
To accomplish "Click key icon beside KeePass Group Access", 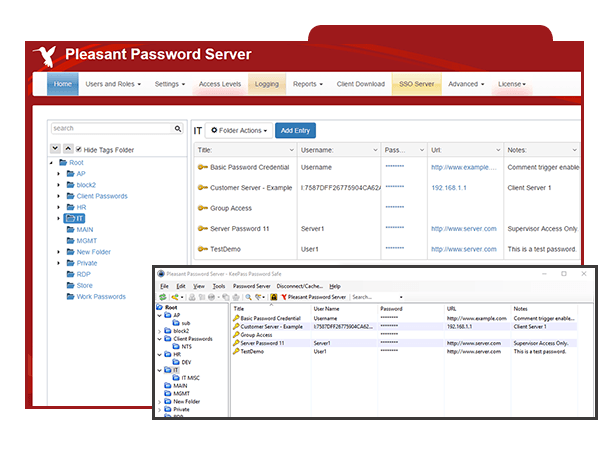I will [236, 335].
